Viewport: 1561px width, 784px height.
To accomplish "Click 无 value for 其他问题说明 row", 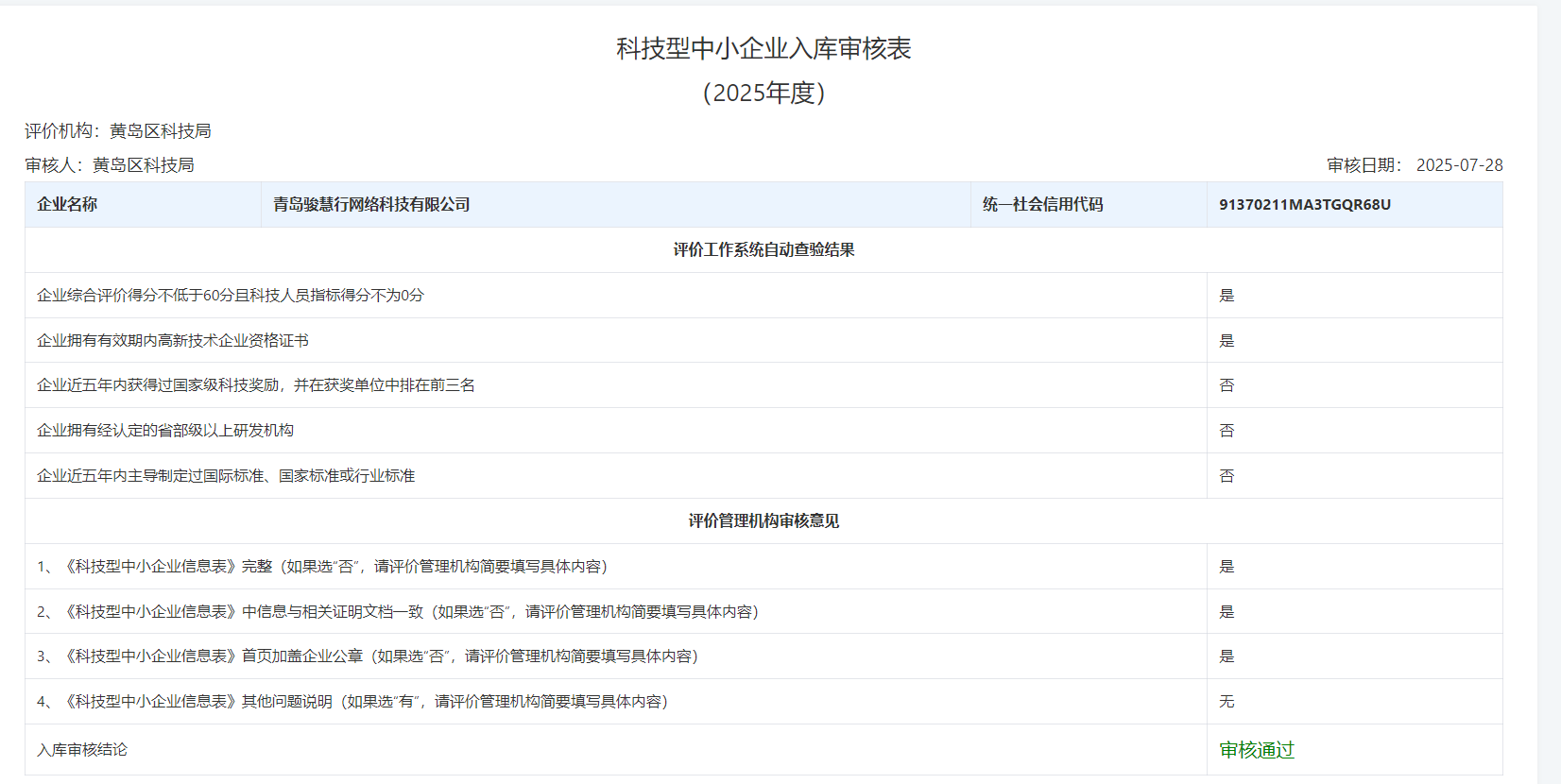I will (x=1226, y=702).
